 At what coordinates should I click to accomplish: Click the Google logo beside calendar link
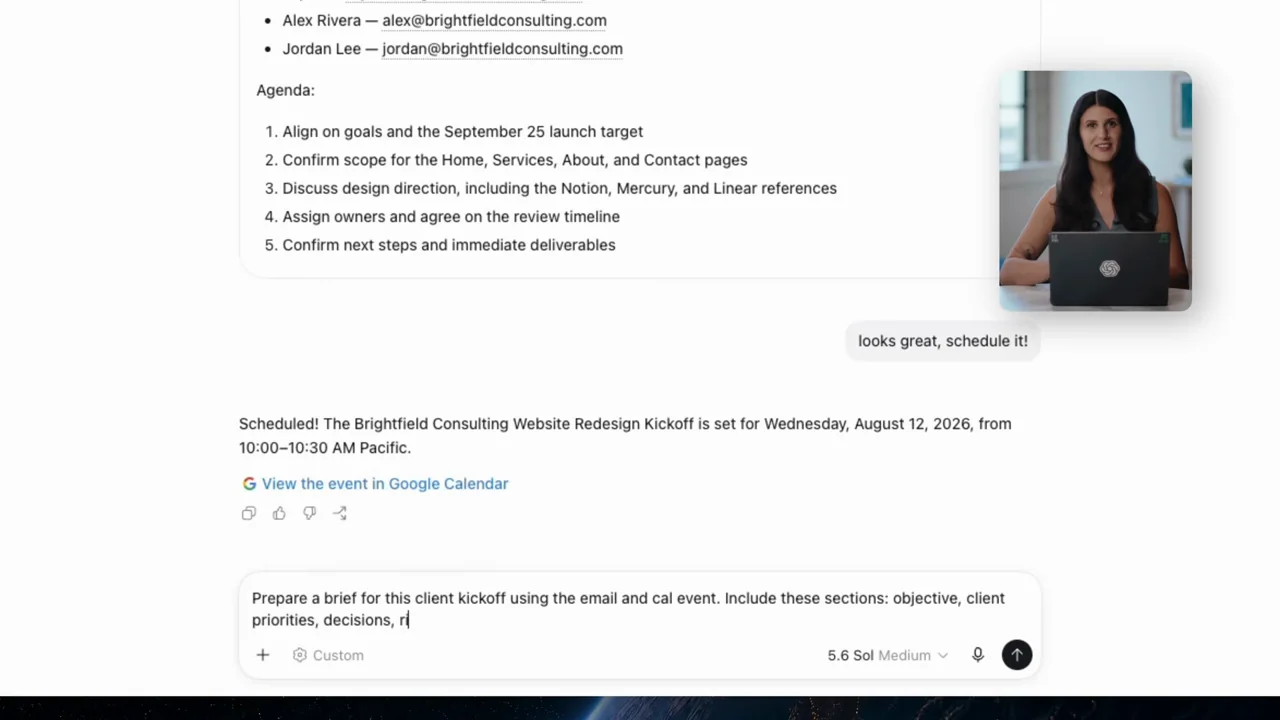(249, 484)
